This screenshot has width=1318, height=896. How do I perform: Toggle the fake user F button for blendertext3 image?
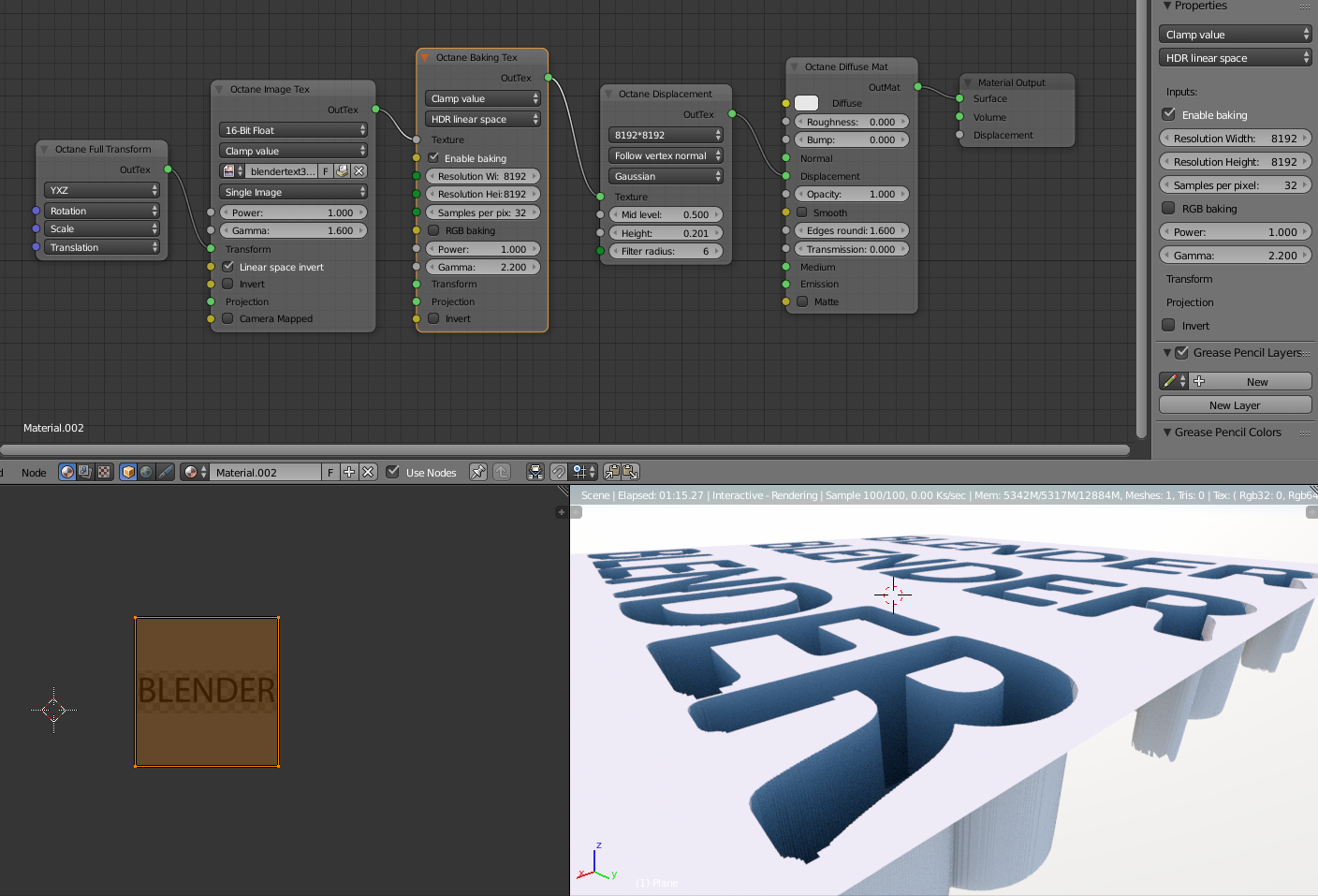(326, 171)
